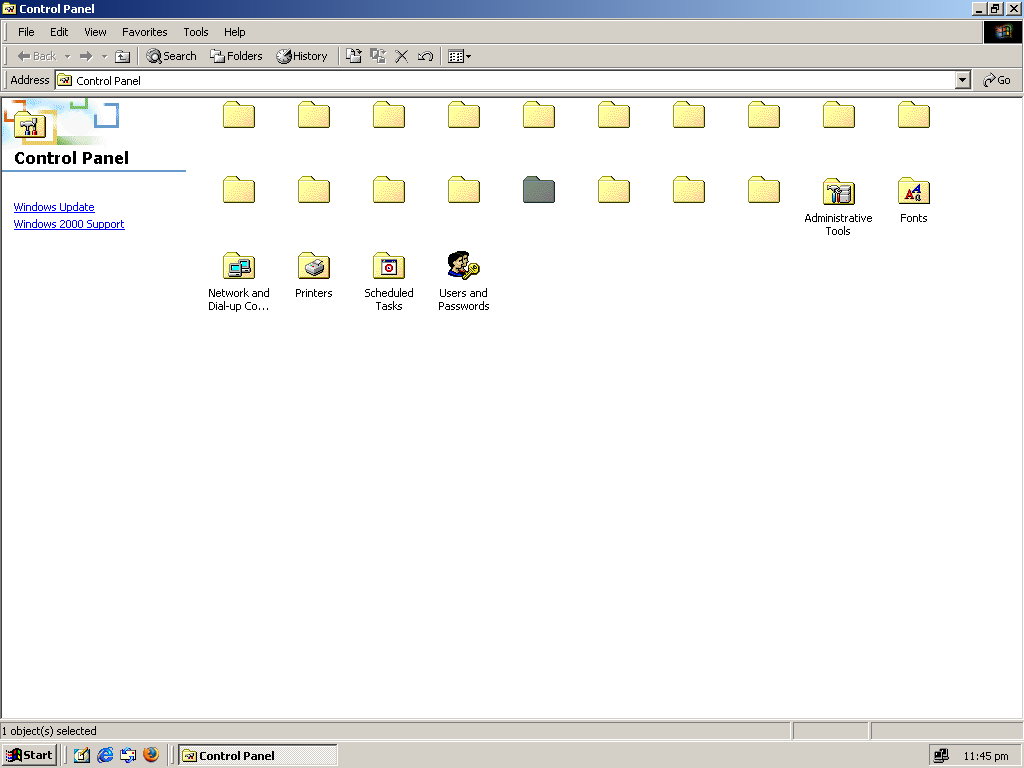Toggle the Folders pane in toolbar
The width and height of the screenshot is (1024, 768).
point(236,56)
